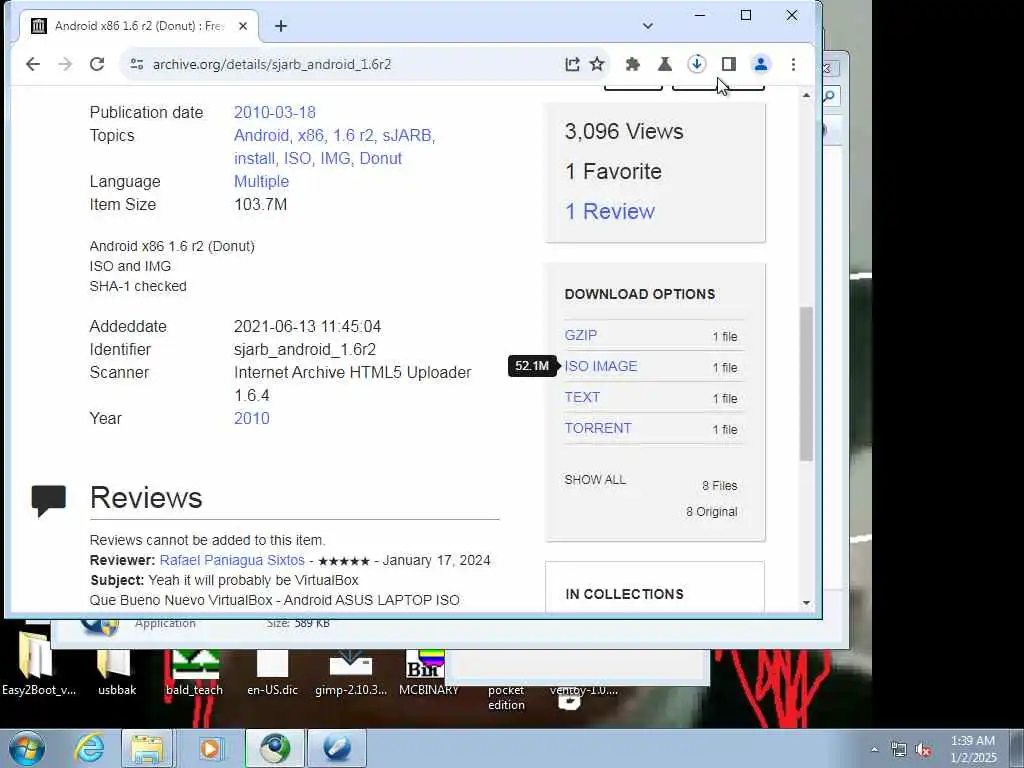This screenshot has width=1024, height=768.
Task: Open publication date 2010-03-18 link
Action: pyautogui.click(x=275, y=112)
